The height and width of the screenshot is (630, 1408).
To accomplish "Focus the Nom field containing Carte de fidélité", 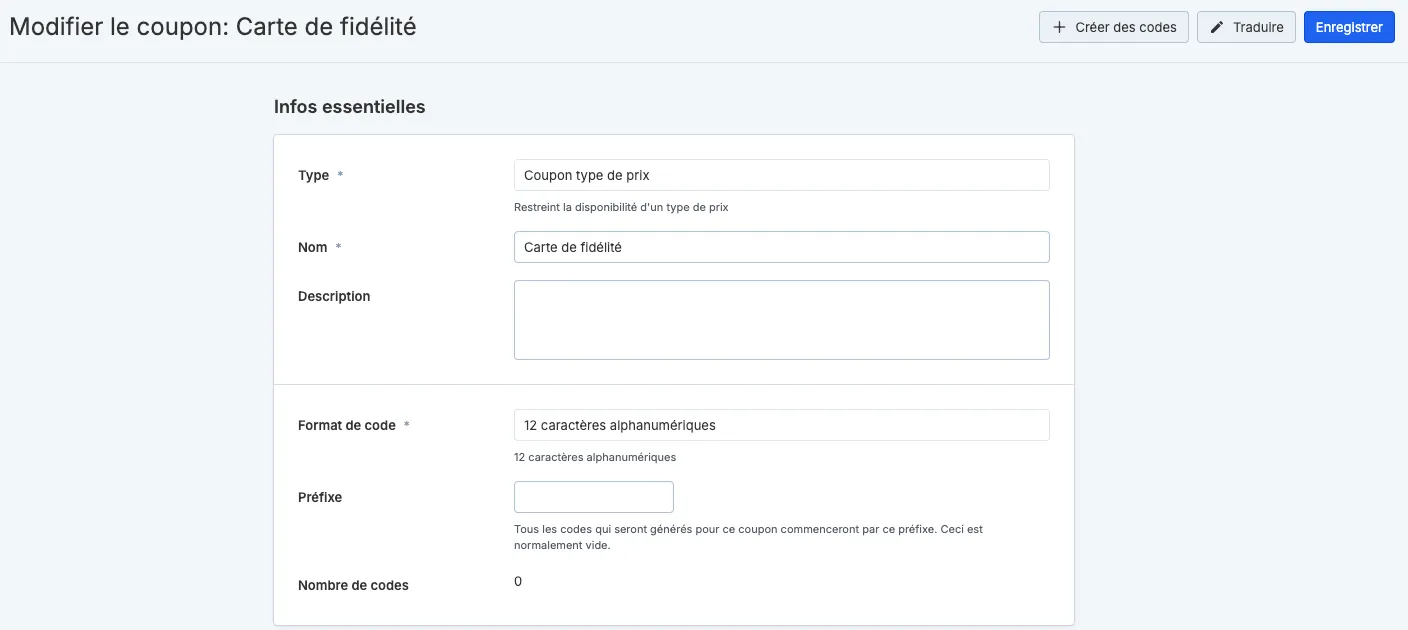I will point(782,247).
